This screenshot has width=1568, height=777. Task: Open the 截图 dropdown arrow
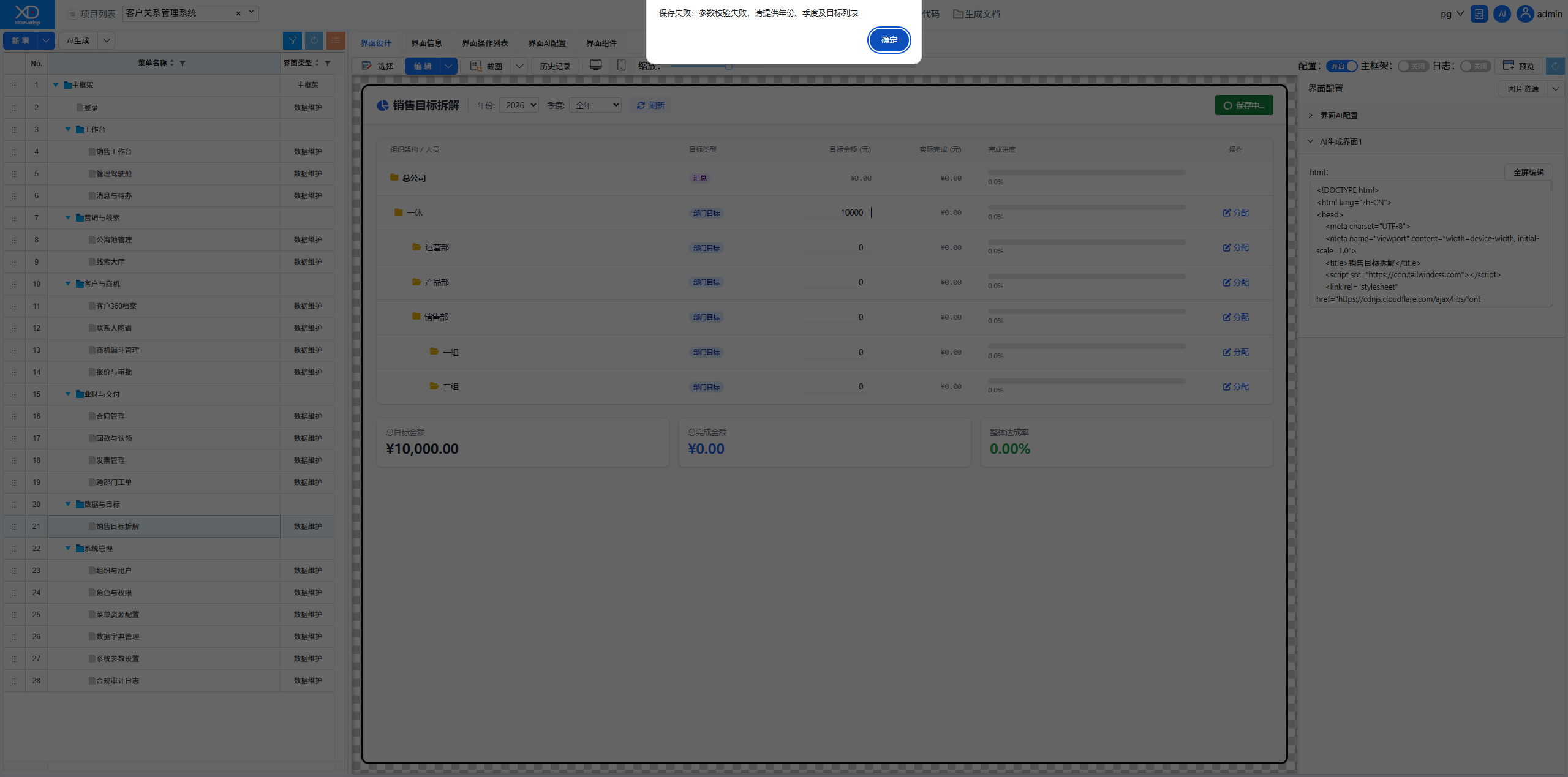pos(519,66)
